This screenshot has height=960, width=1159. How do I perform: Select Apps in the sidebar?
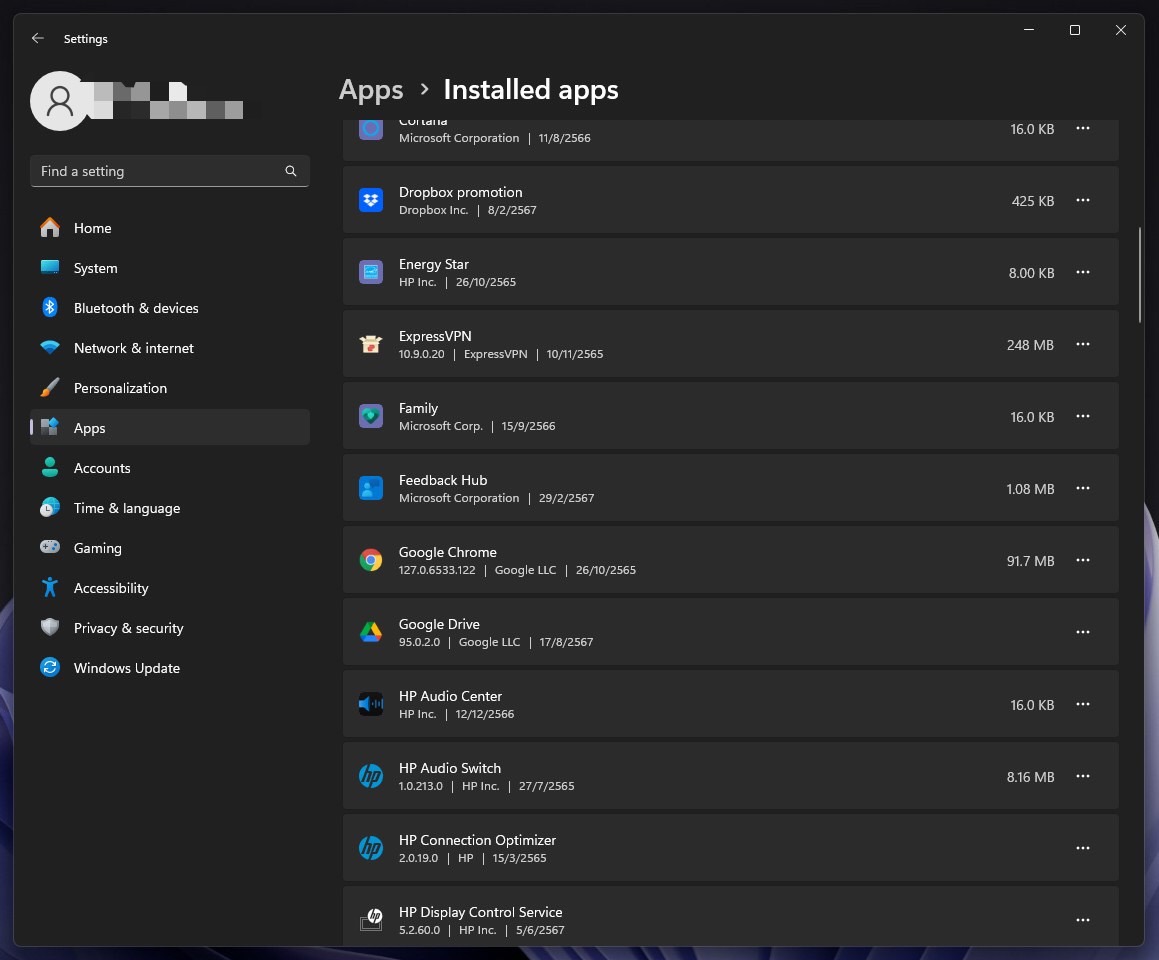(169, 428)
